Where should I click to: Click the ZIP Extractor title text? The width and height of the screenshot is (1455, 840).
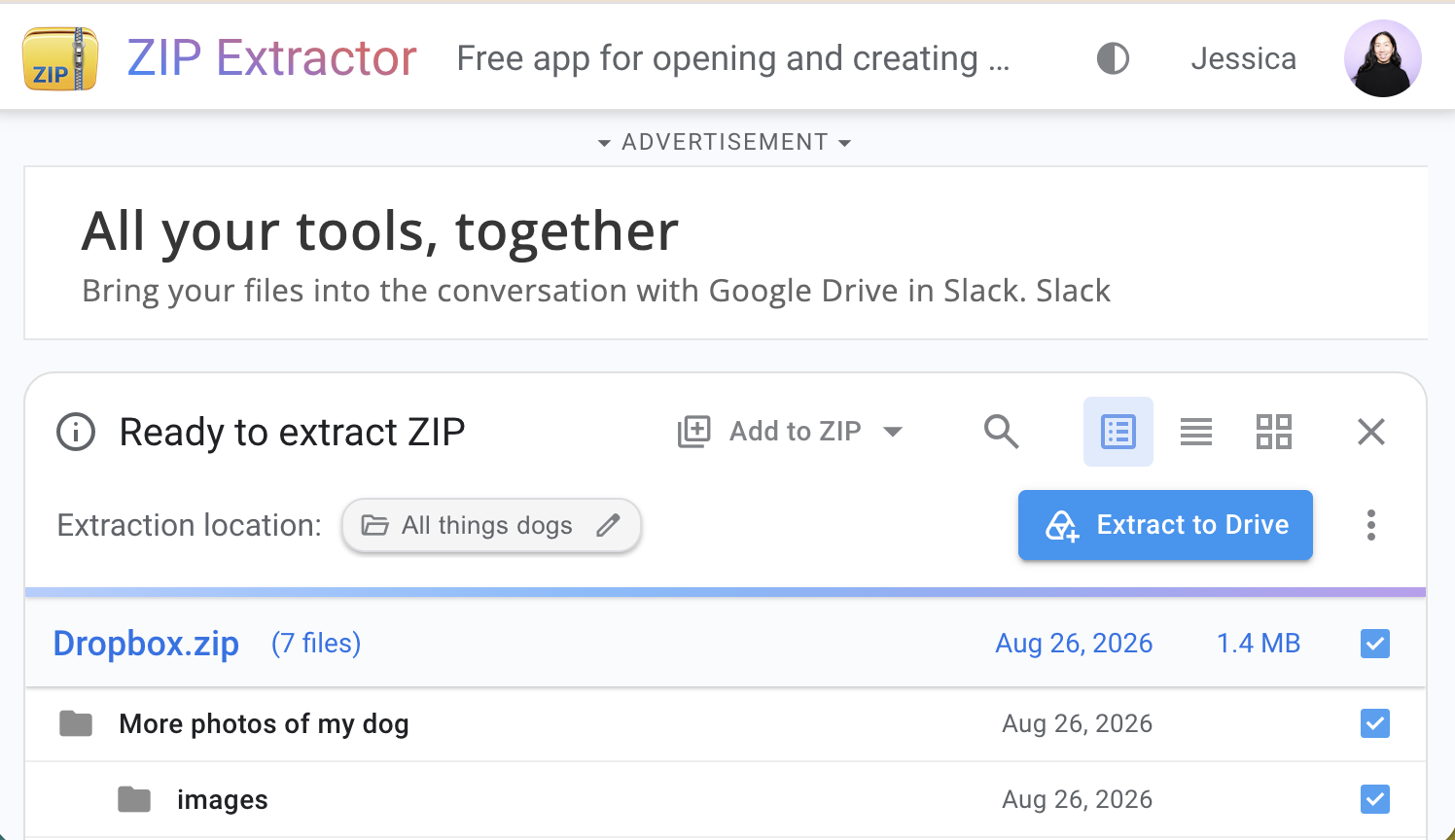point(271,58)
